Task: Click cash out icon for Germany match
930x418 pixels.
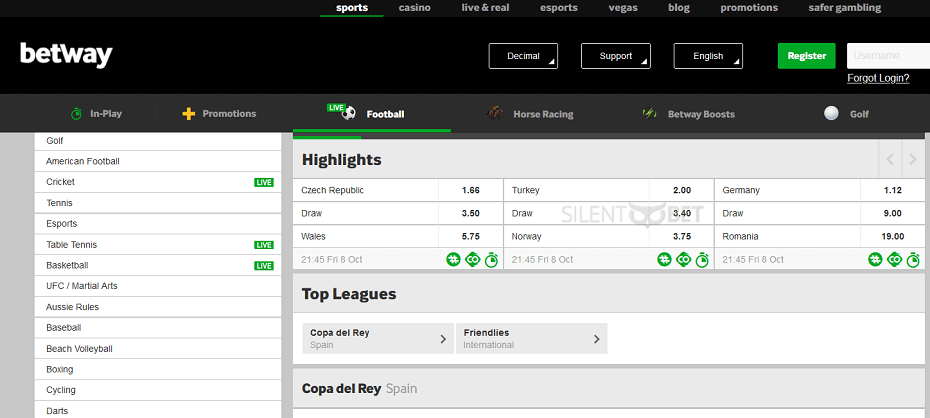Action: tap(894, 259)
